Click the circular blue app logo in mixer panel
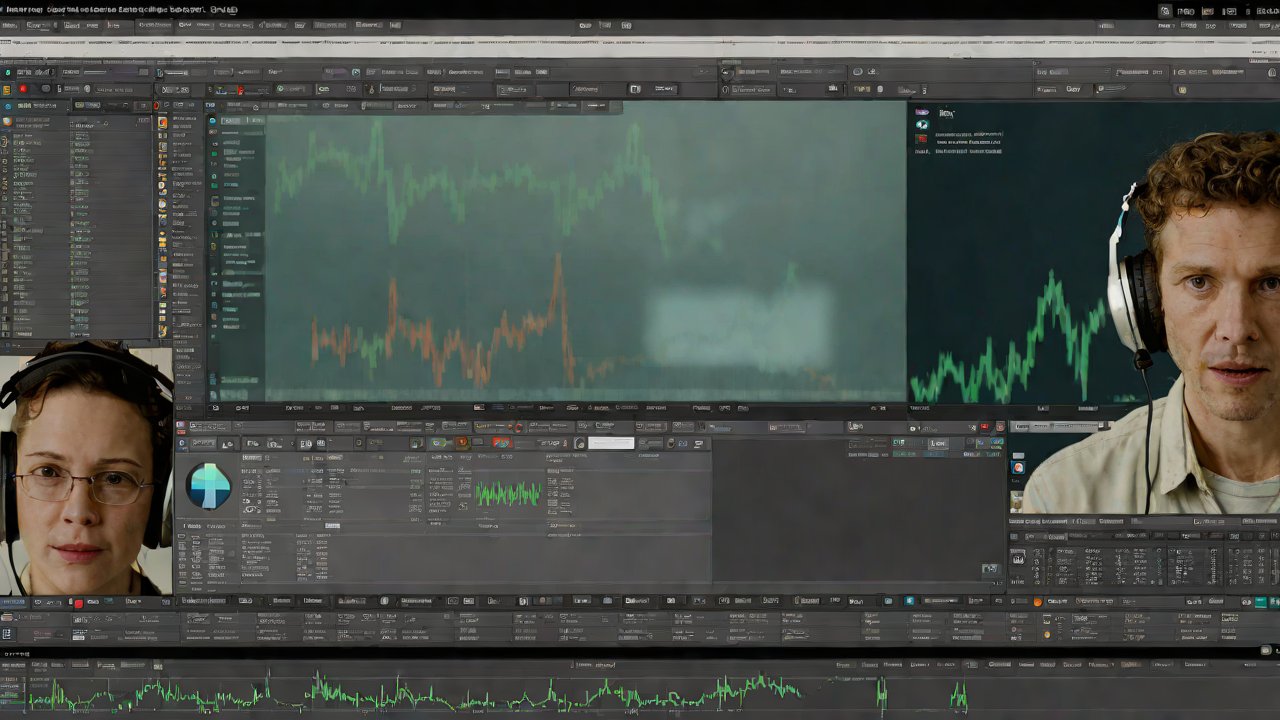Screen dimensions: 1280x720 coord(208,487)
